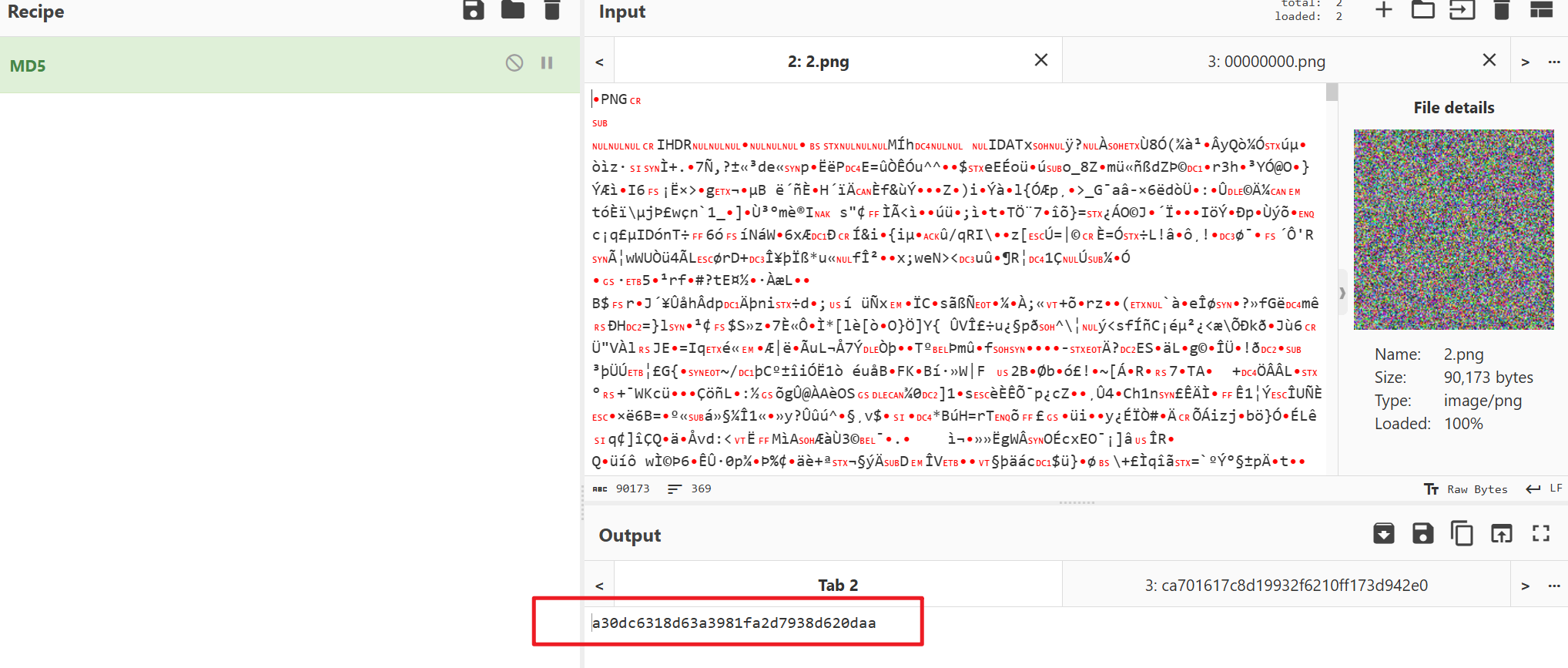The height and width of the screenshot is (668, 1568).
Task: Change the Raw Bytes input encoding
Action: pos(1466,489)
